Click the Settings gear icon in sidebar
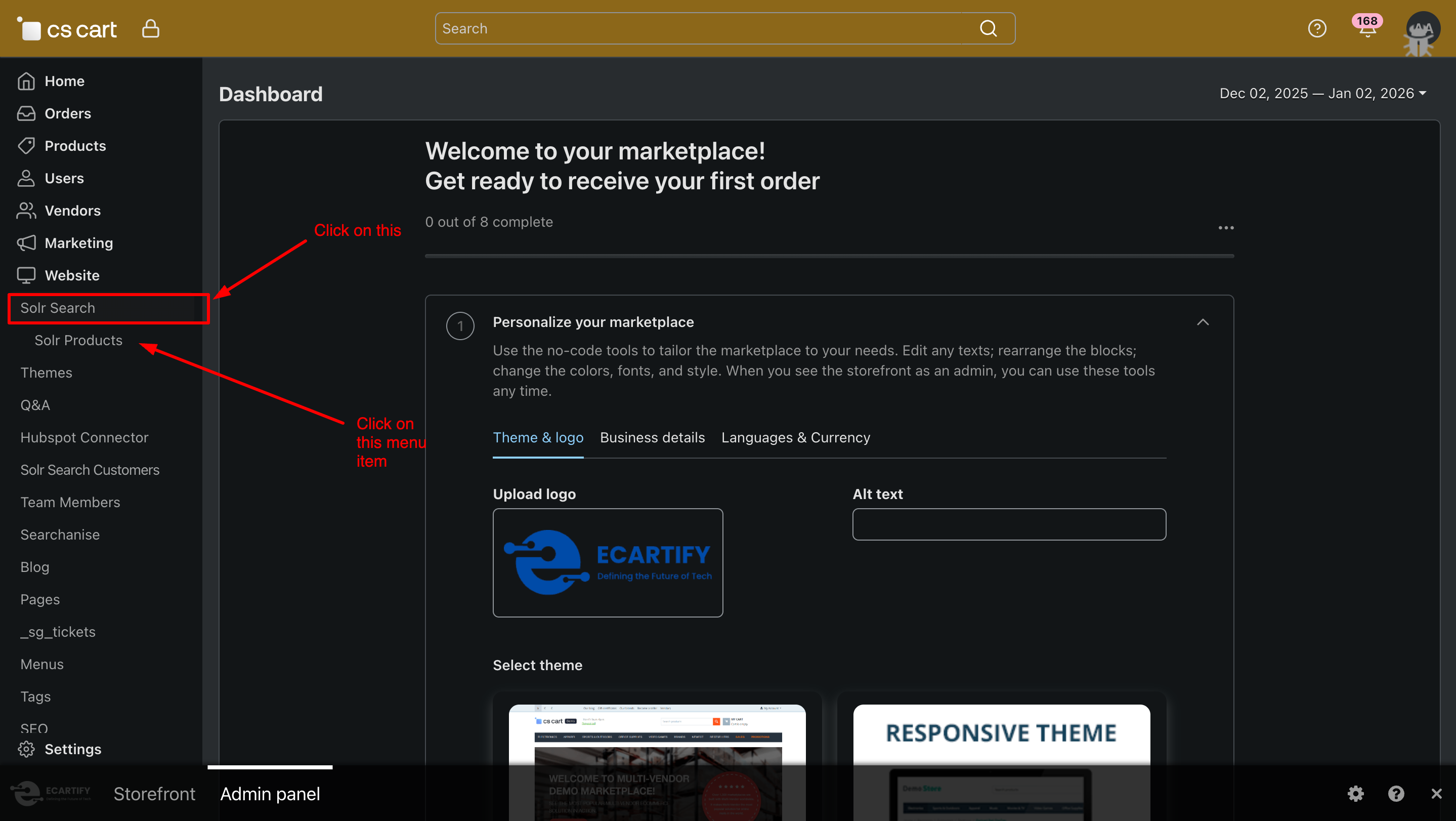The image size is (1456, 821). (26, 749)
